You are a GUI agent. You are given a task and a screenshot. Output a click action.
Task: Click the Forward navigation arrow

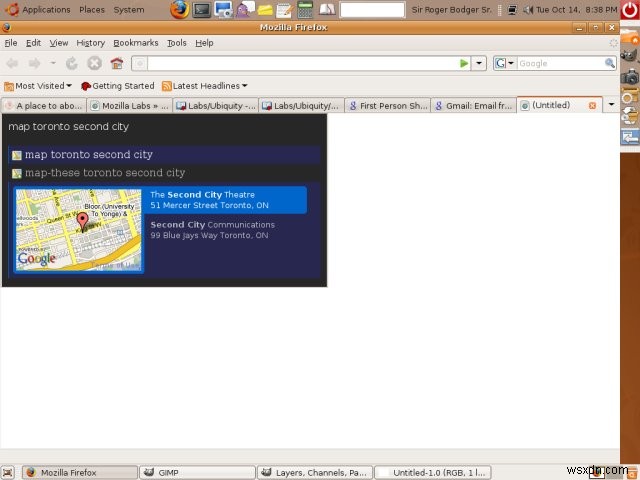[x=35, y=63]
